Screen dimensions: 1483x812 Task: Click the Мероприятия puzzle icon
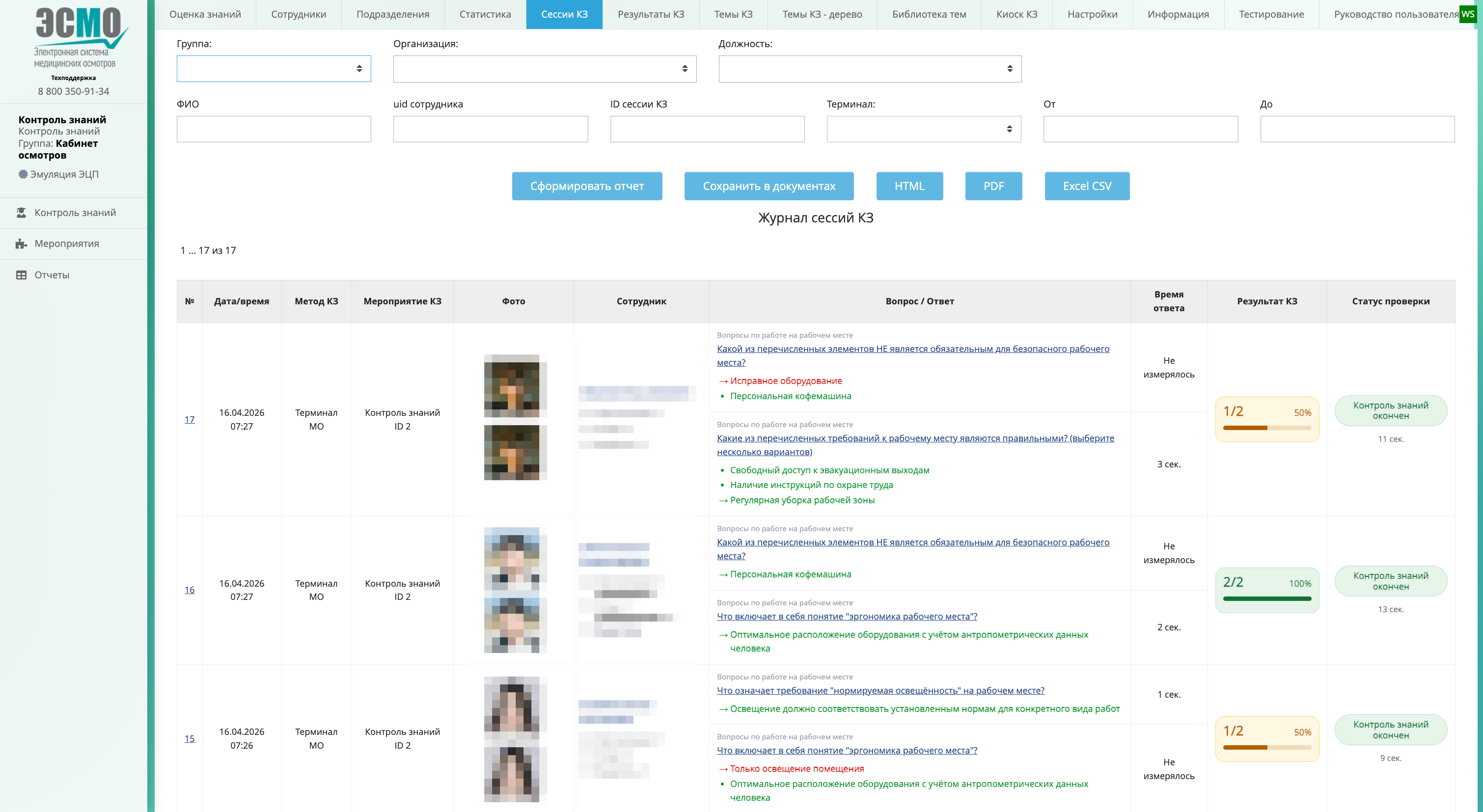click(21, 244)
